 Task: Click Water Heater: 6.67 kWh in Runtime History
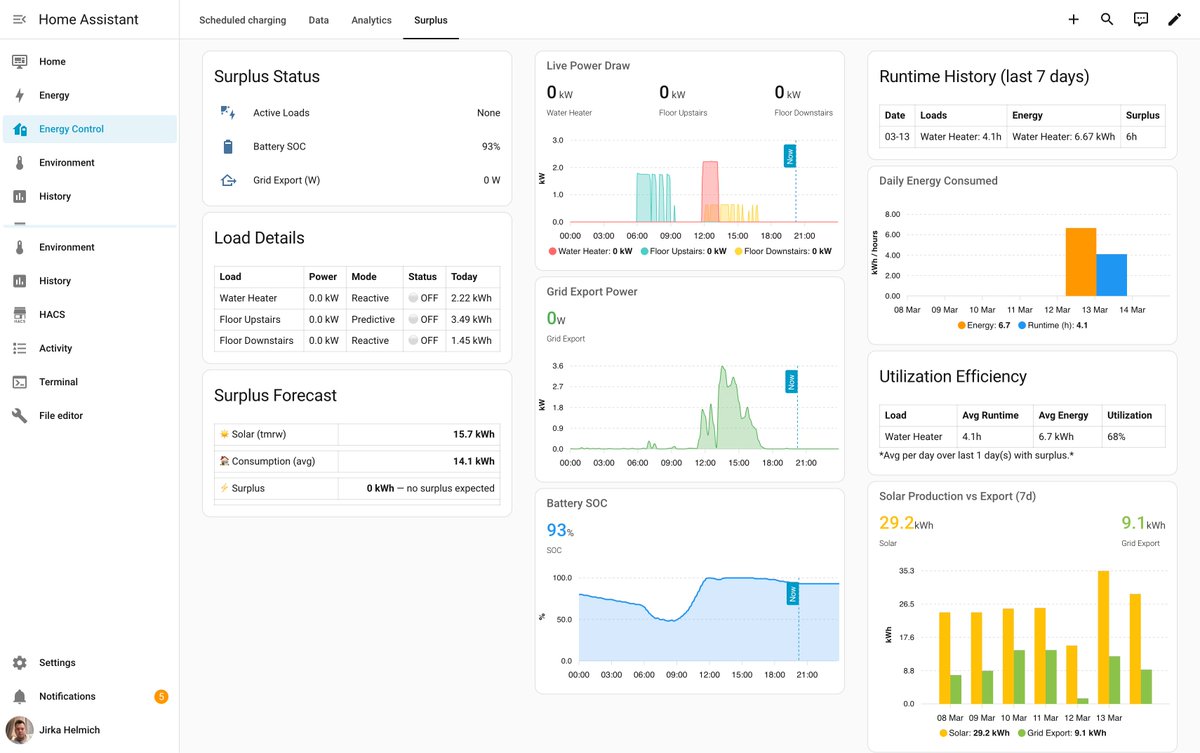(x=1063, y=136)
